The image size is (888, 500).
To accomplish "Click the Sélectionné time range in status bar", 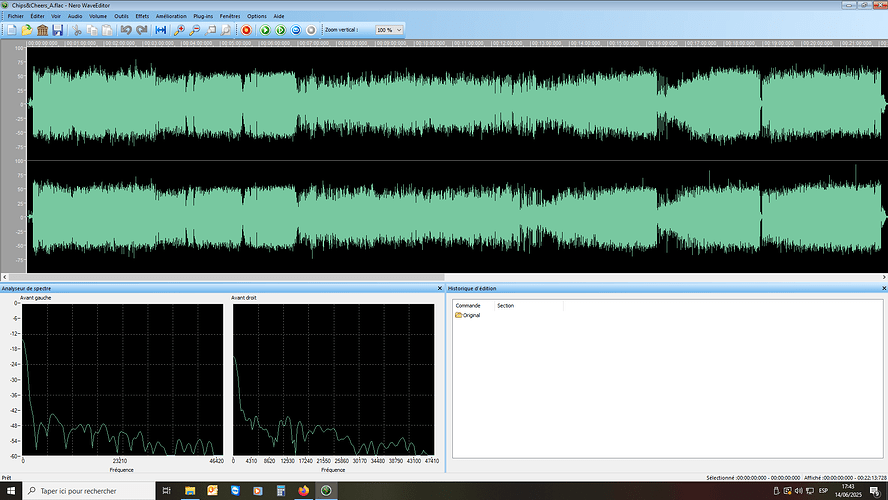I will tap(753, 478).
